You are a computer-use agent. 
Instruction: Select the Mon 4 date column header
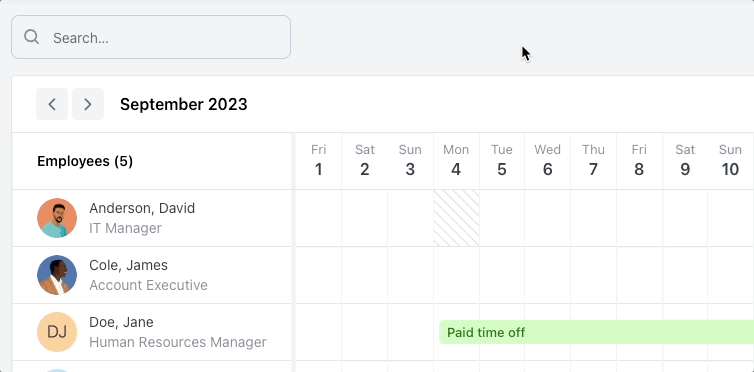click(456, 161)
